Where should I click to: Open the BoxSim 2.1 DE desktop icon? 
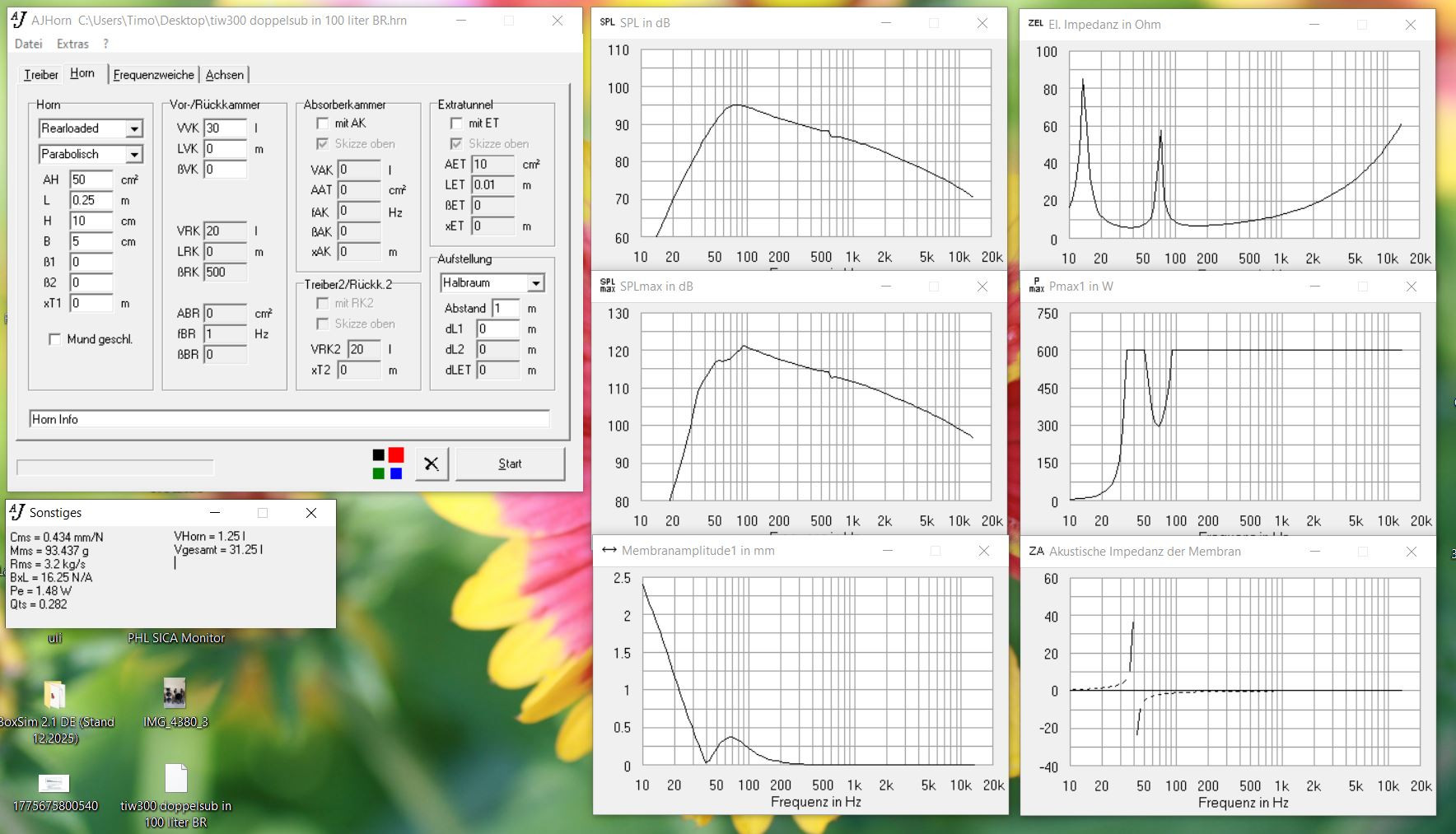coord(54,695)
